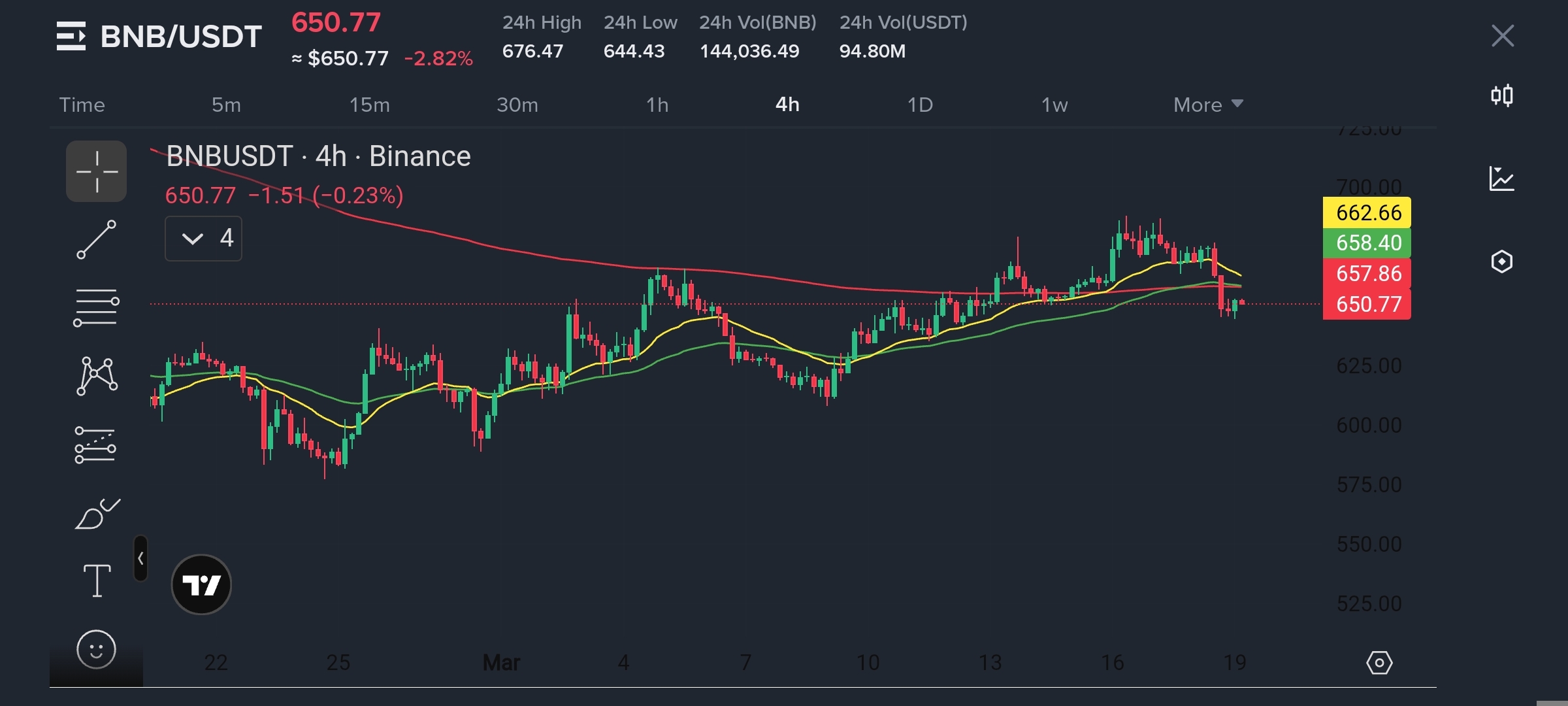Collapse the 4 indicators legend chevron
The image size is (1568, 706).
tap(193, 239)
